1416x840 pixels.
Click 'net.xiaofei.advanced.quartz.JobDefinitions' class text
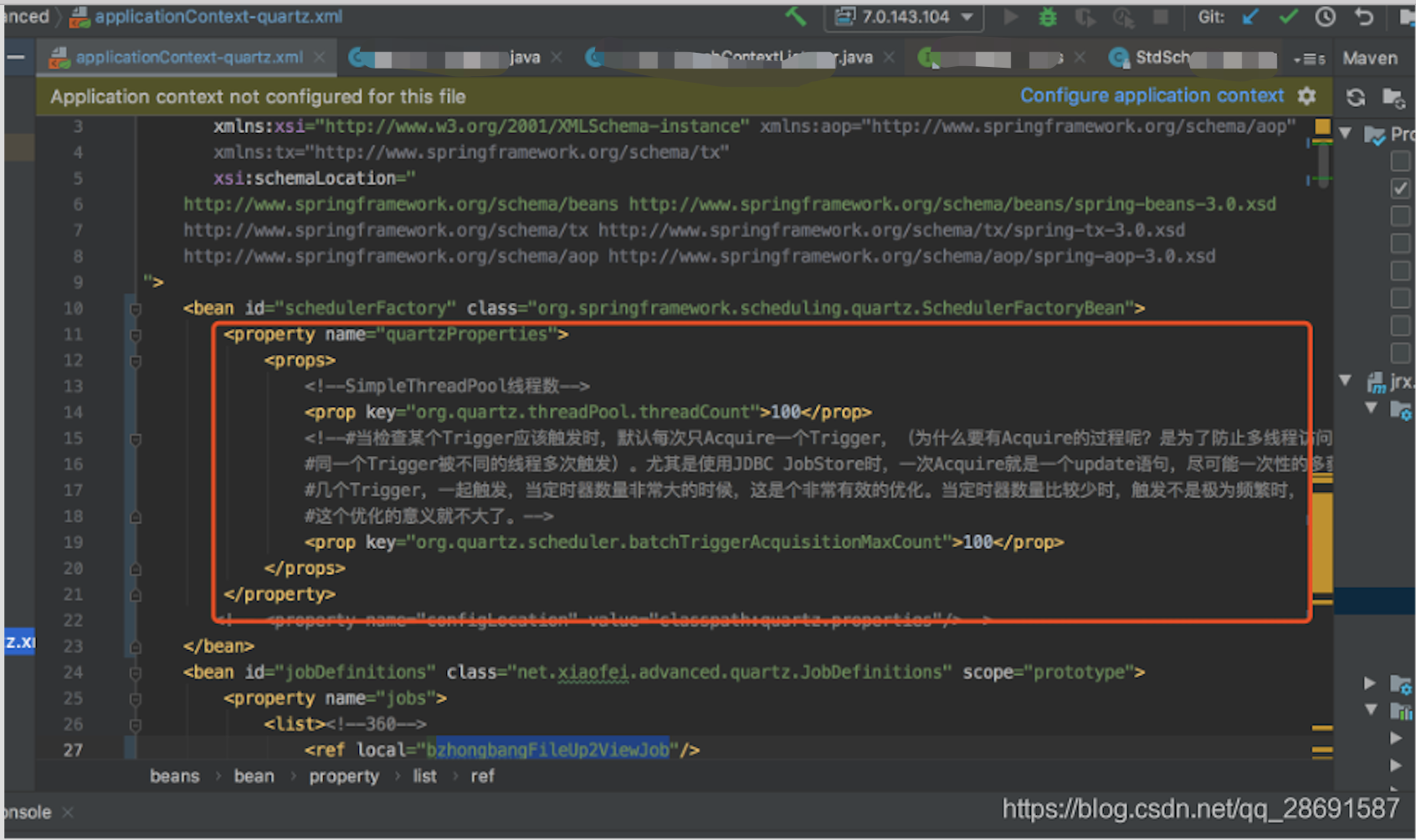(730, 672)
